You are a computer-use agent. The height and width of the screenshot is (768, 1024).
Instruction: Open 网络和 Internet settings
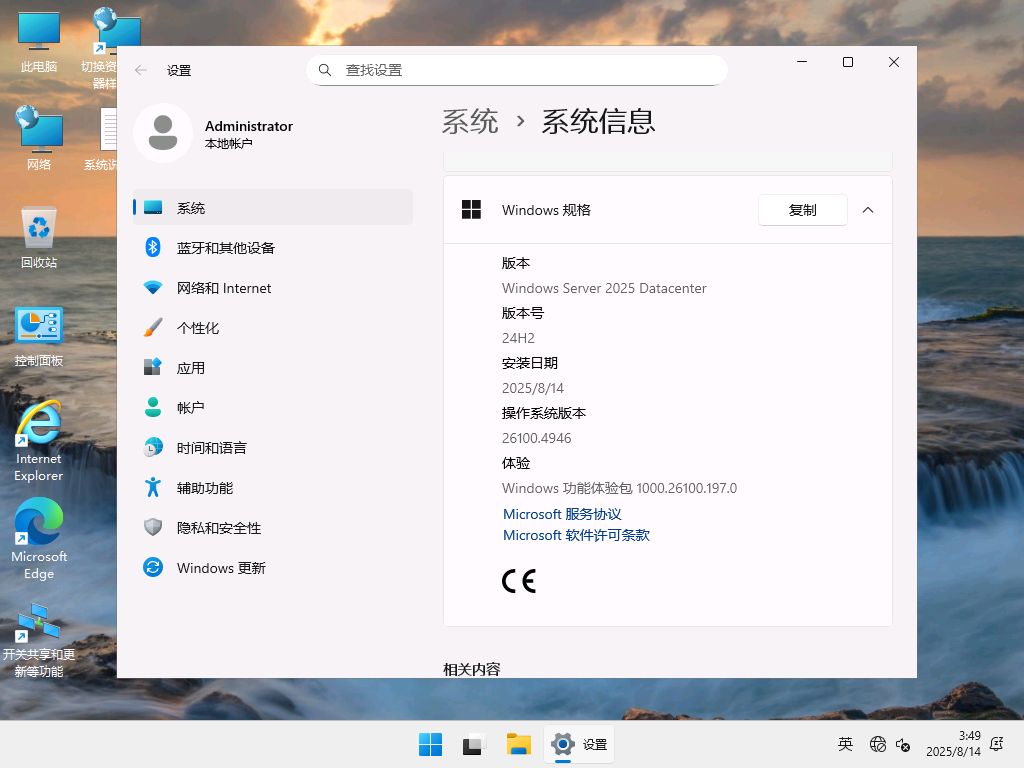[273, 288]
